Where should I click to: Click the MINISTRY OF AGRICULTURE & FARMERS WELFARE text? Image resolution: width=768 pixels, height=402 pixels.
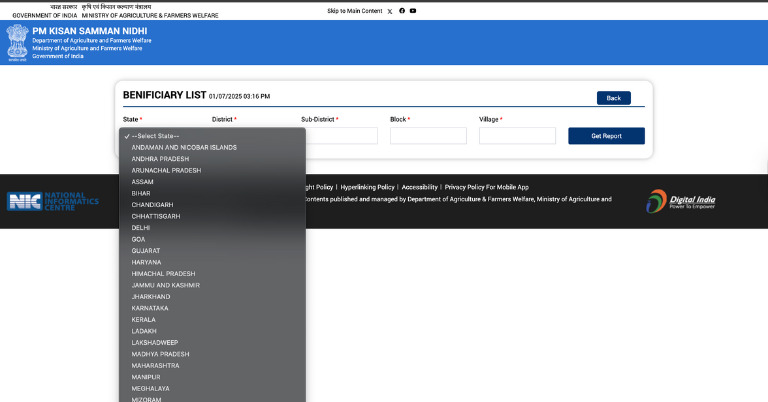coord(150,16)
